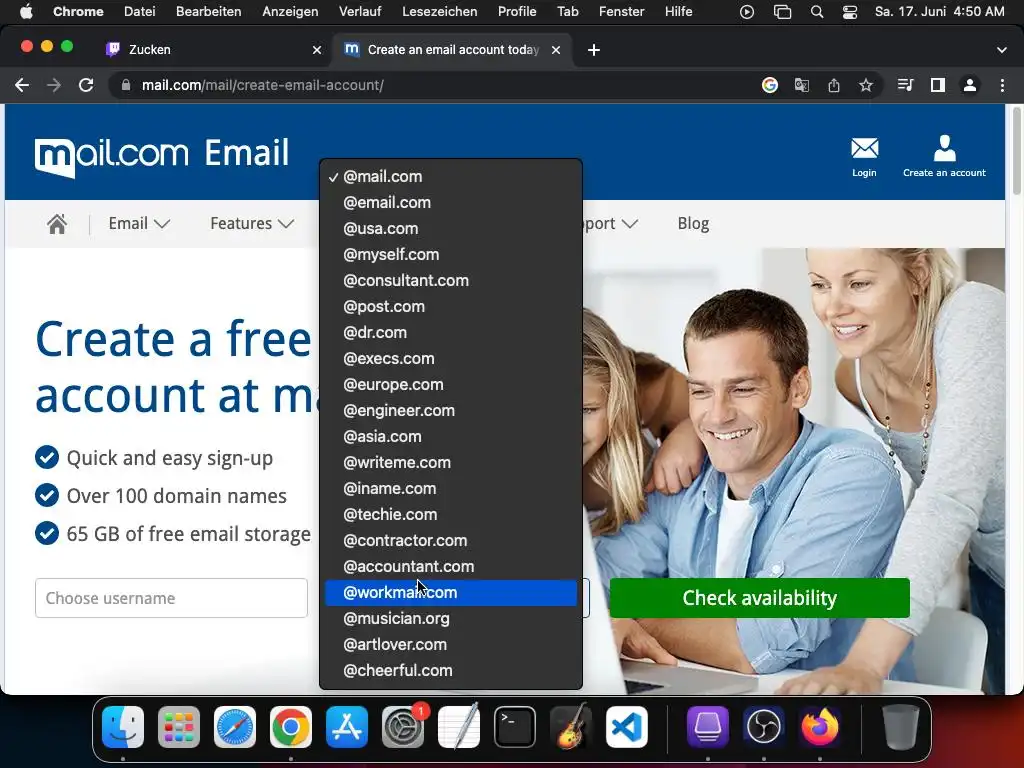The height and width of the screenshot is (768, 1024).
Task: Click the Create an account person icon
Action: click(x=944, y=148)
